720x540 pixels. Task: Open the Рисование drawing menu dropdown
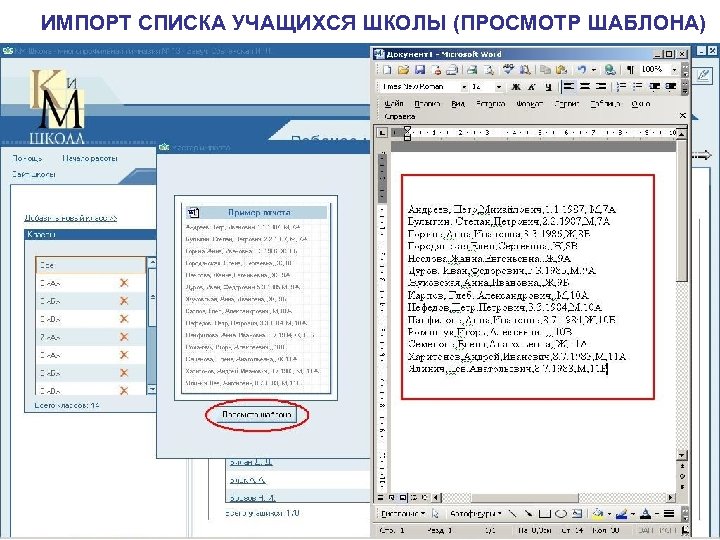coord(403,514)
